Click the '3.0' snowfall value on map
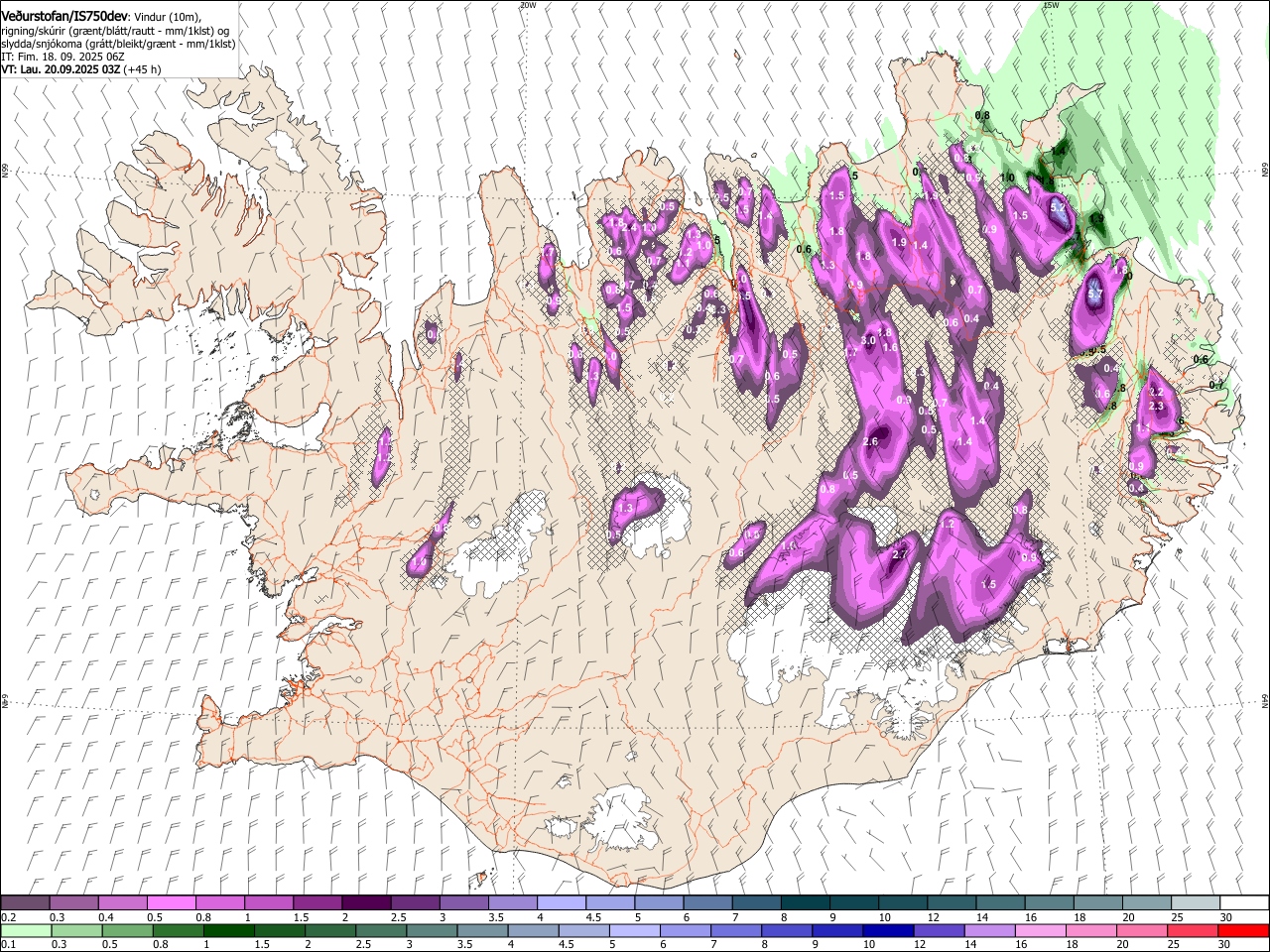Screen dimensions: 1270x952 [868, 340]
